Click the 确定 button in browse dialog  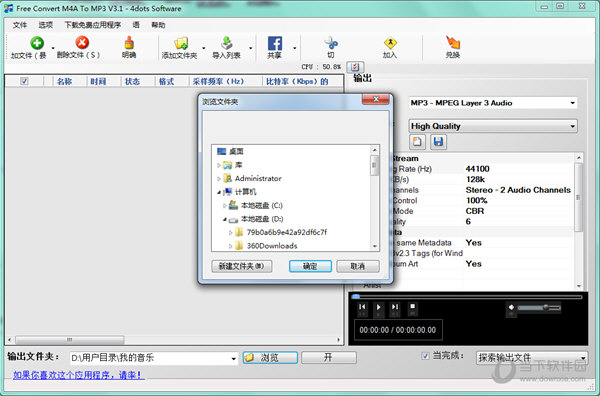click(x=310, y=266)
